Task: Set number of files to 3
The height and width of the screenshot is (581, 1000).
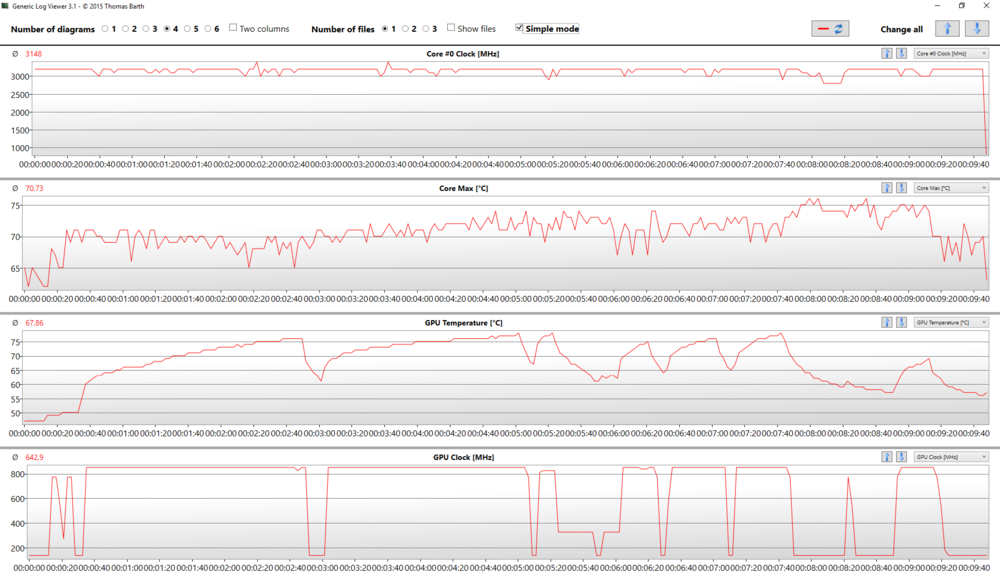Action: tap(424, 29)
